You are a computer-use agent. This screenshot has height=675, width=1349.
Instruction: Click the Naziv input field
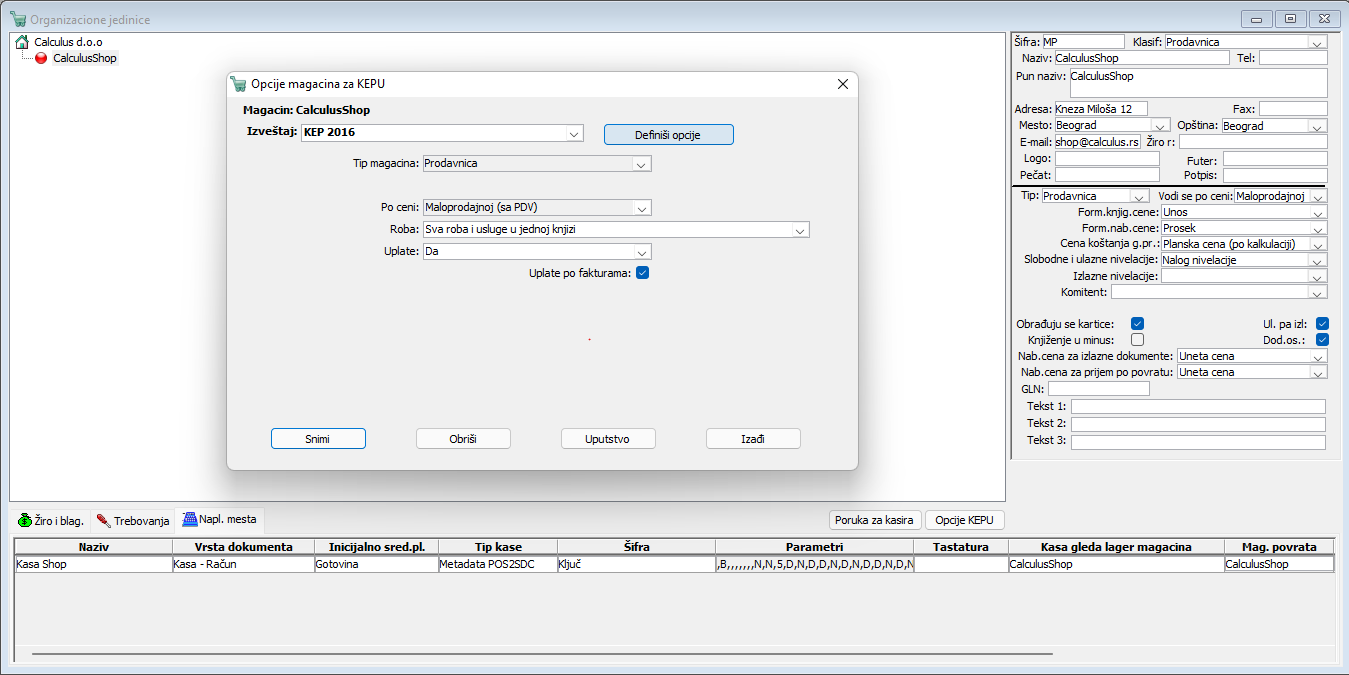point(1141,58)
